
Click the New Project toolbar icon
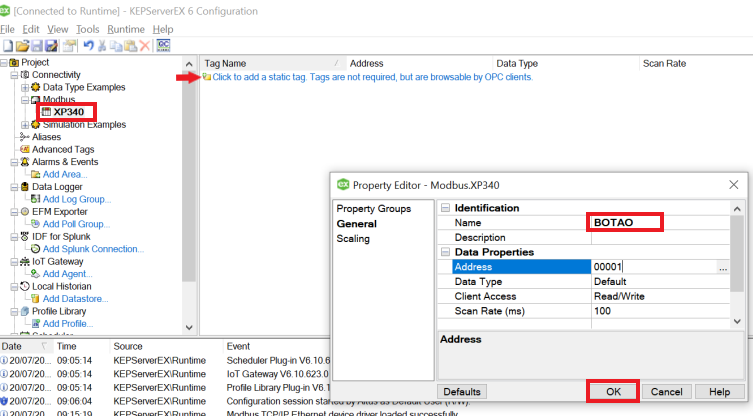click(x=7, y=46)
